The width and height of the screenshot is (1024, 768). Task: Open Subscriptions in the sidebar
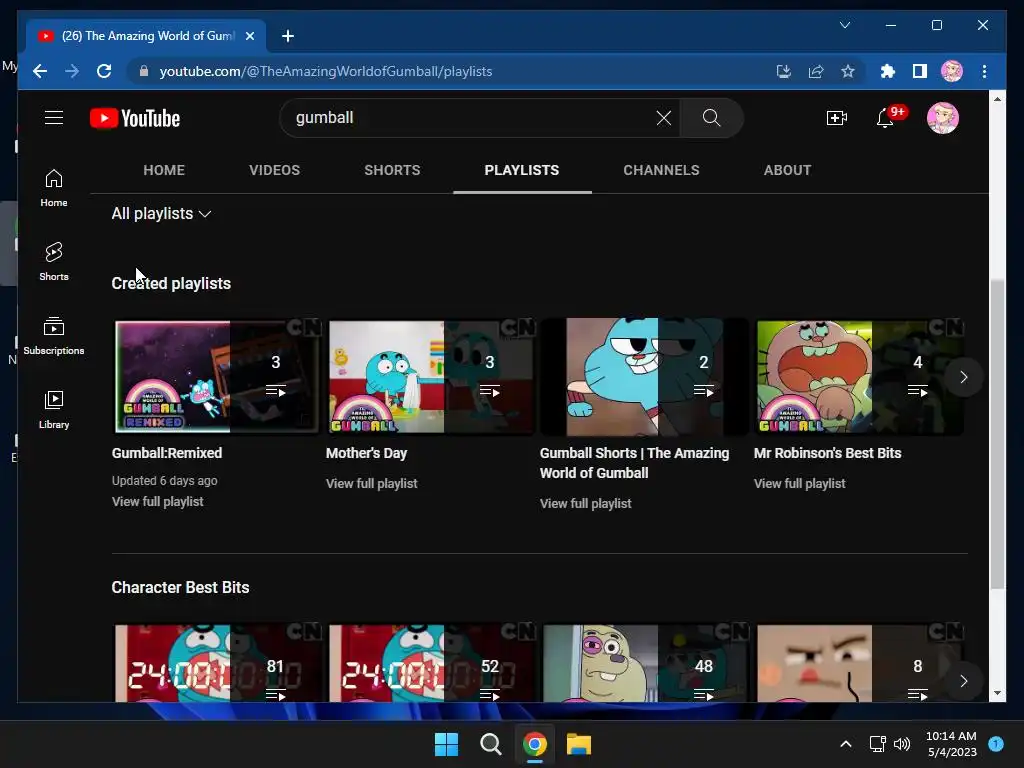[x=54, y=336]
